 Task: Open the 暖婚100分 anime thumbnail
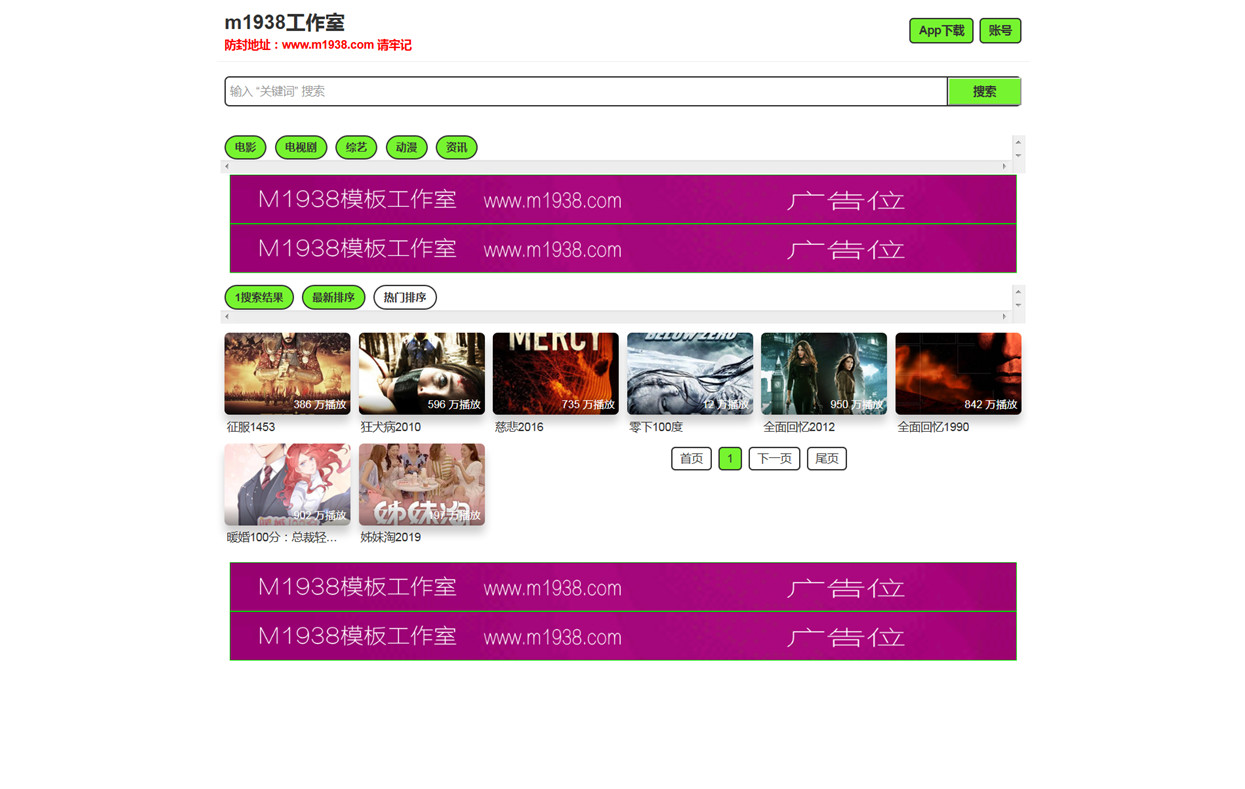(287, 485)
